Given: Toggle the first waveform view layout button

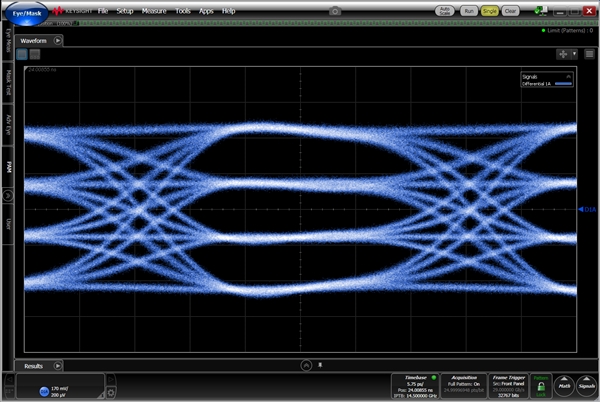Looking at the screenshot, I should [x=22, y=54].
